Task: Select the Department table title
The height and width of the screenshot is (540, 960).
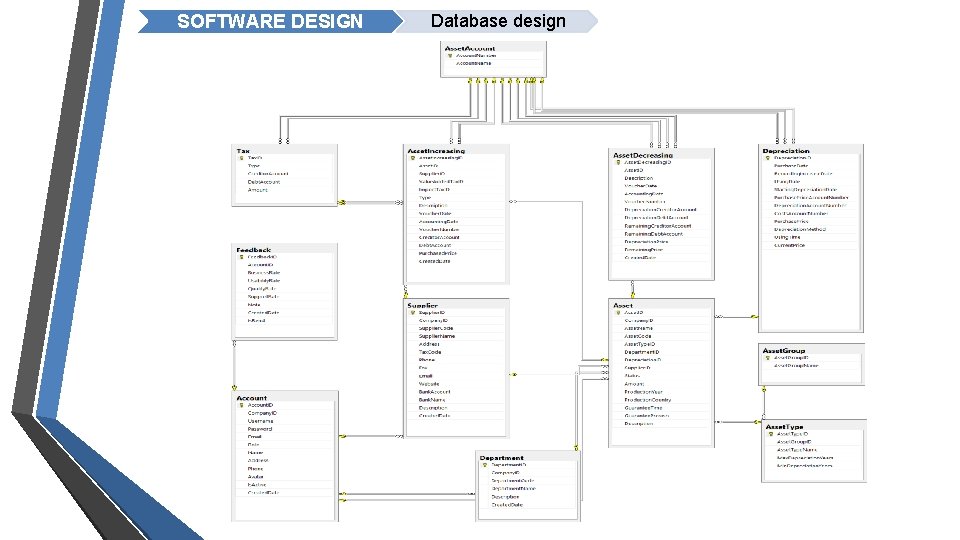Action: tap(501, 458)
